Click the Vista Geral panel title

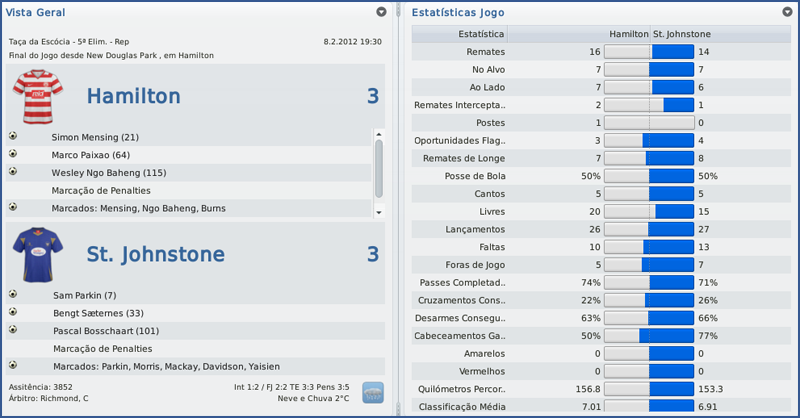[36, 12]
